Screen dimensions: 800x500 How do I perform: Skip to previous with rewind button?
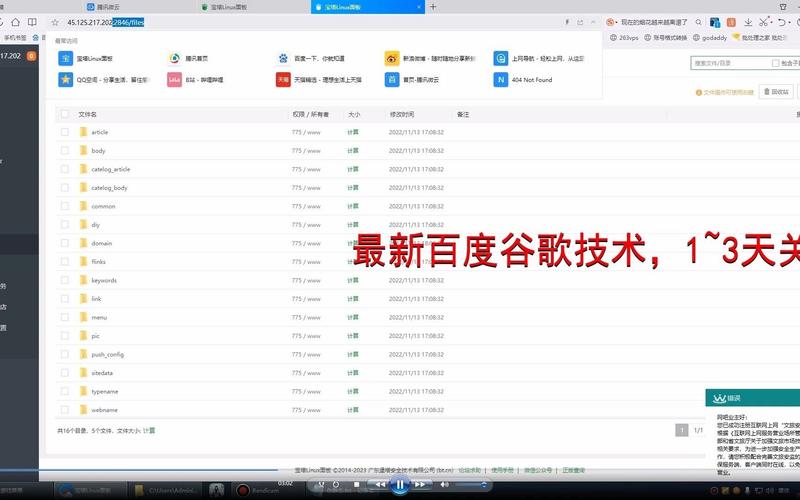pyautogui.click(x=380, y=484)
